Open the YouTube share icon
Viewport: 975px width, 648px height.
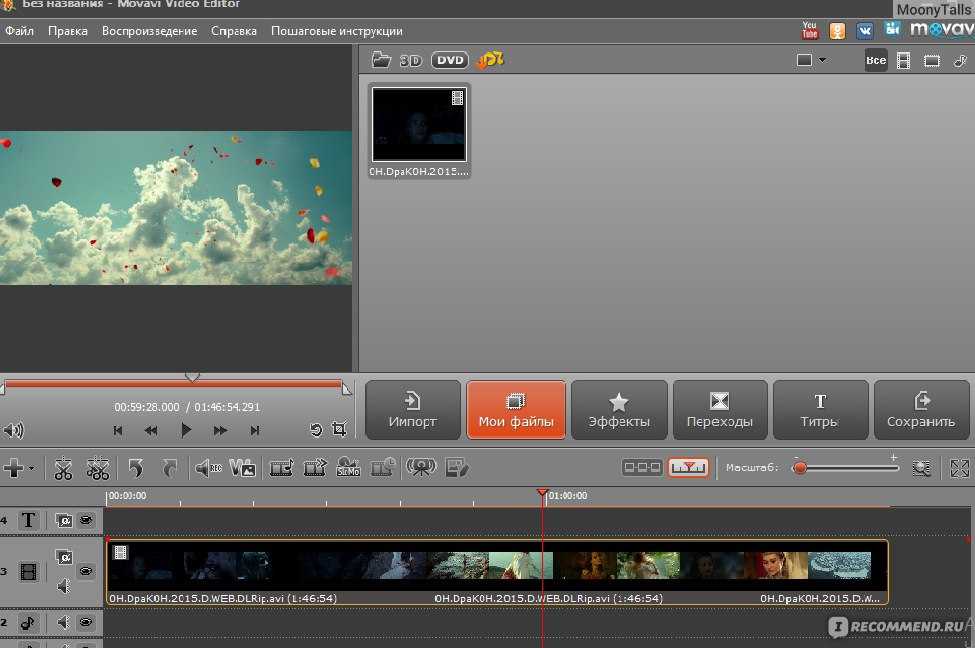pos(810,30)
